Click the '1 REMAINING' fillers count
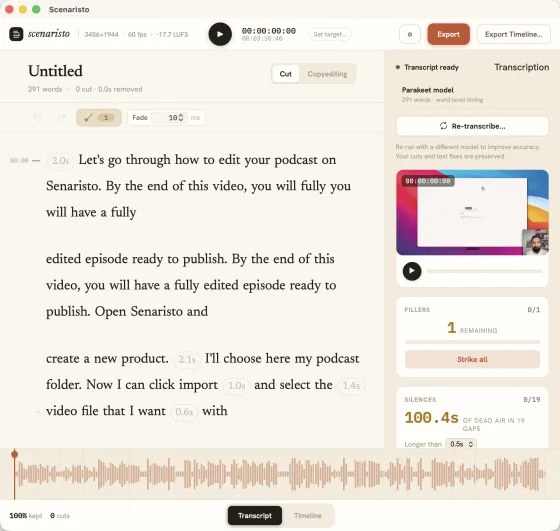This screenshot has width=560, height=531. pos(472,328)
